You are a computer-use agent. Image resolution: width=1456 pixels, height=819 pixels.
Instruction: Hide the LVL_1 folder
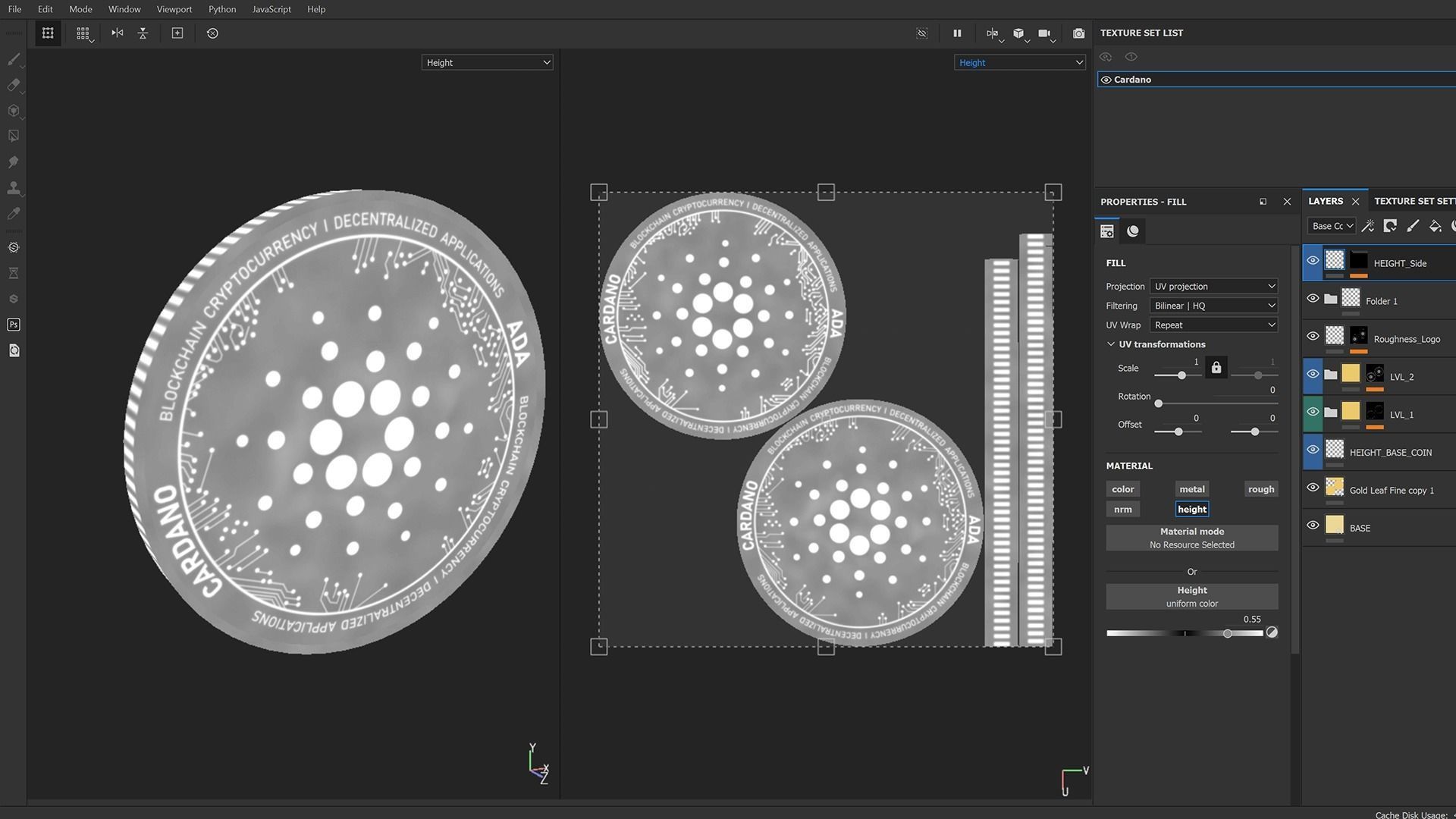point(1313,413)
